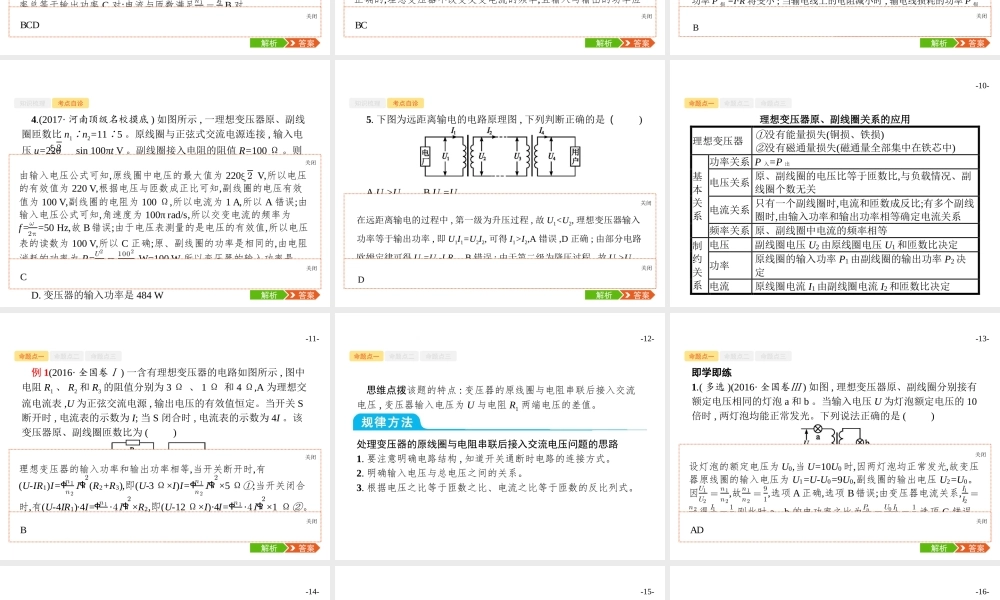The width and height of the screenshot is (1000, 600).
Task: Select 命题点二 tab on slide 13
Action: tap(737, 356)
